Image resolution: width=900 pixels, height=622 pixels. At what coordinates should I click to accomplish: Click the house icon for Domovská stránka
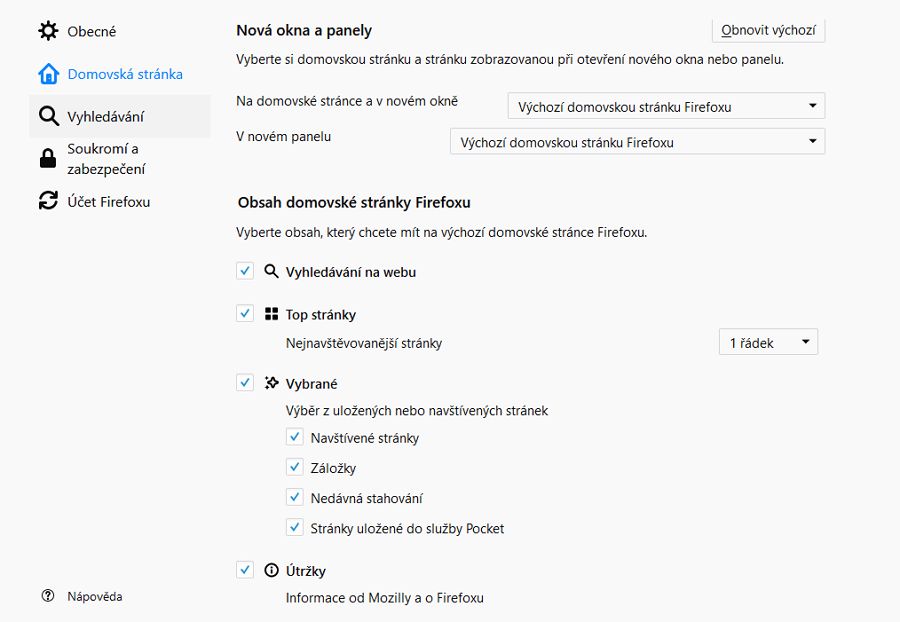[x=48, y=74]
